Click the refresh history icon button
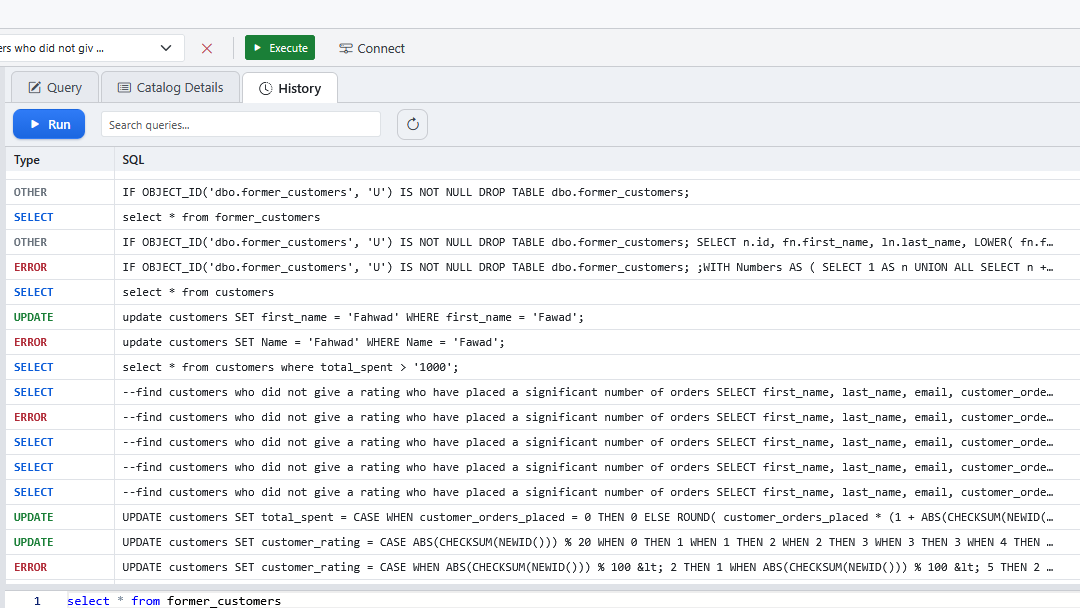Viewport: 1080px width, 608px height. (x=413, y=125)
